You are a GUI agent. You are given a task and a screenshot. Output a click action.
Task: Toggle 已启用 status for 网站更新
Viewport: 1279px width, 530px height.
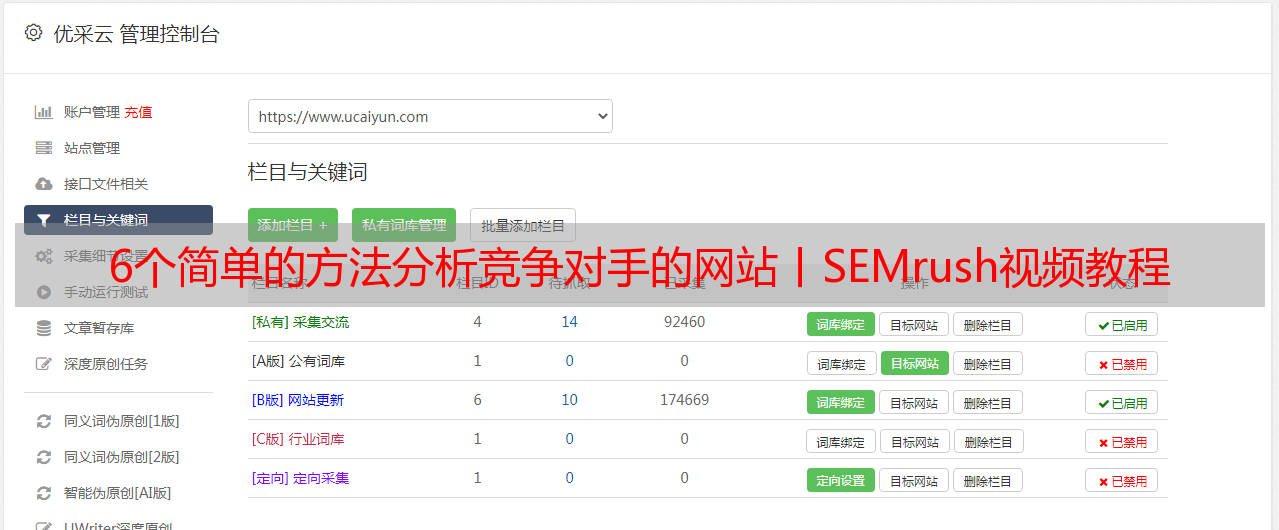point(1122,402)
